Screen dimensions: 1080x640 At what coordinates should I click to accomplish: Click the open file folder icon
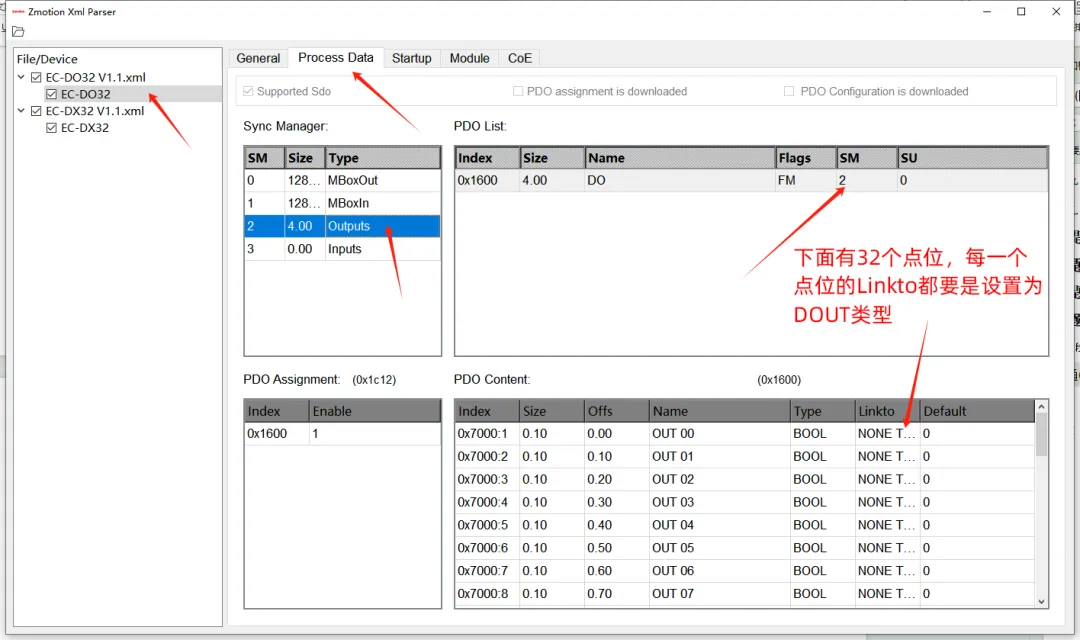point(19,32)
